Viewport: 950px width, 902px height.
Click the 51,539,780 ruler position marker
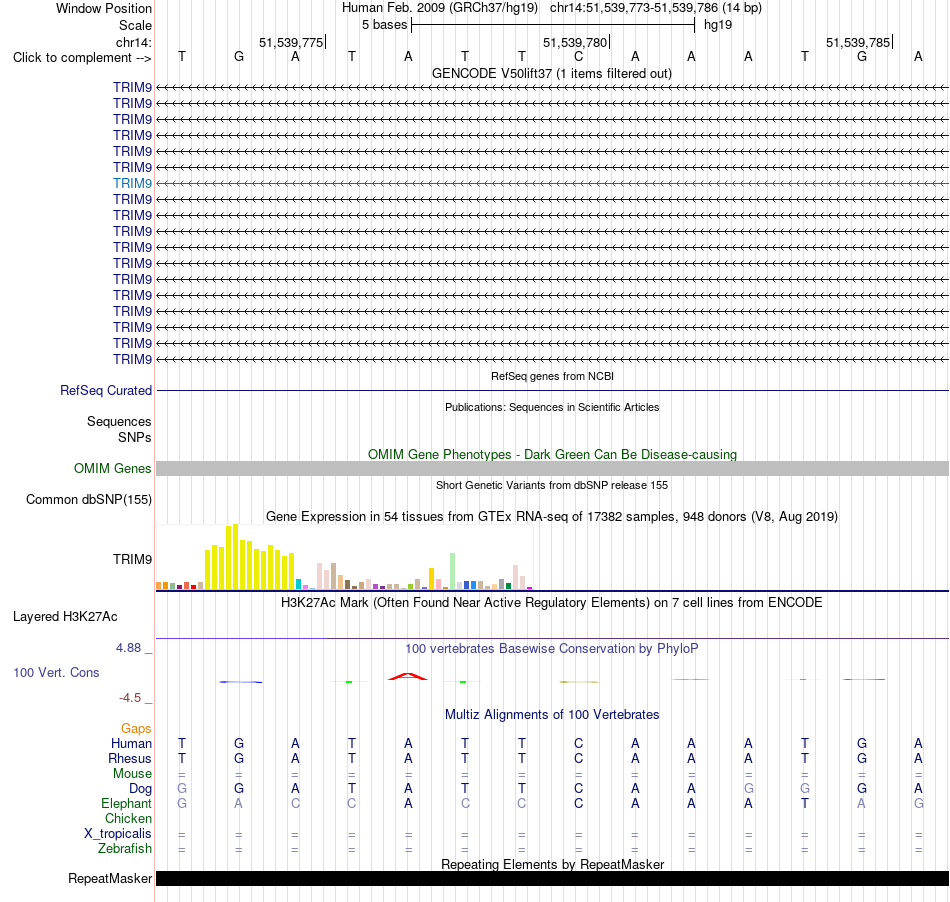[575, 42]
